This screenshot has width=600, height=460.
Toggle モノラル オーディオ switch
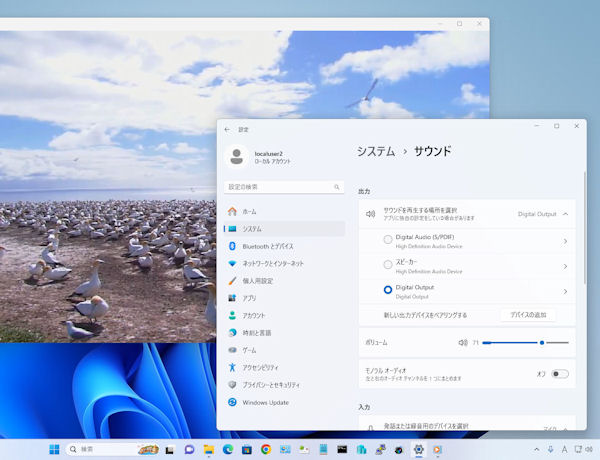560,374
